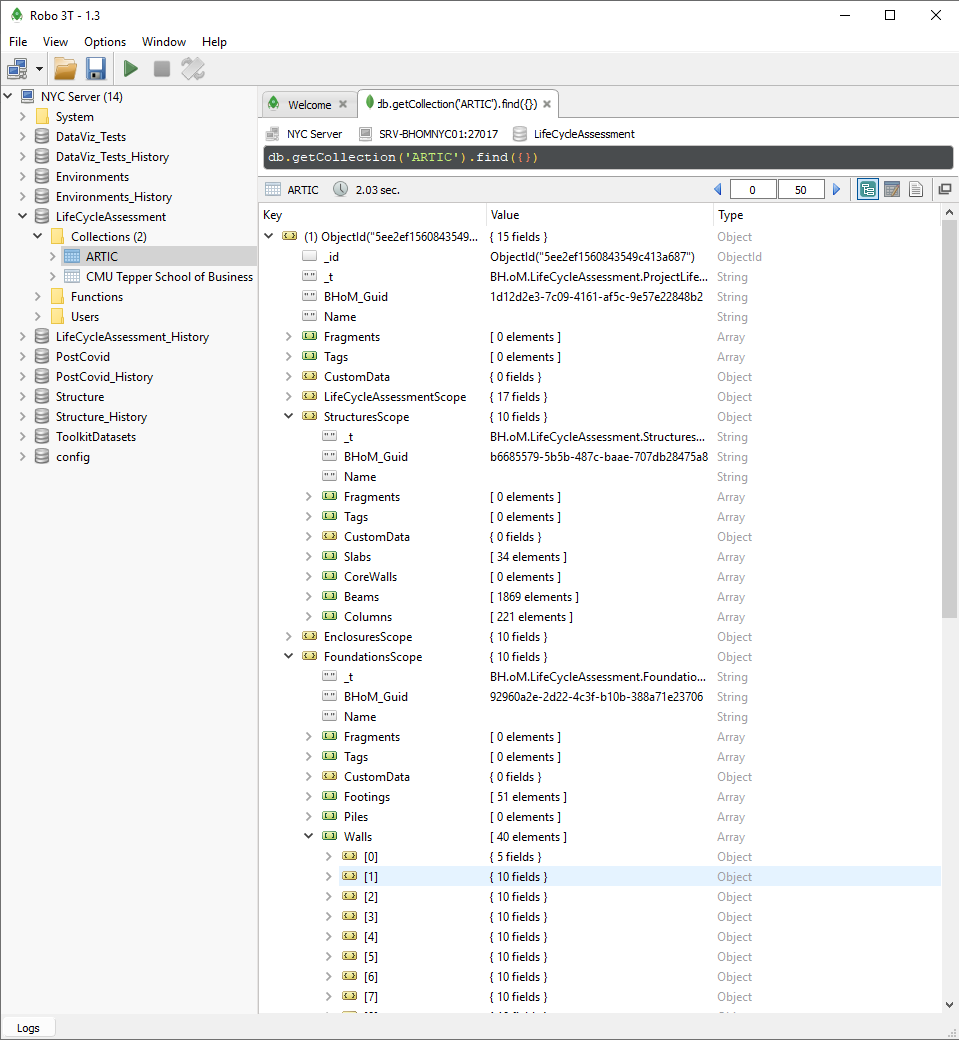Screen dimensions: 959x1040
Task: Collapse the NYC Server connection node
Action: tap(8, 96)
